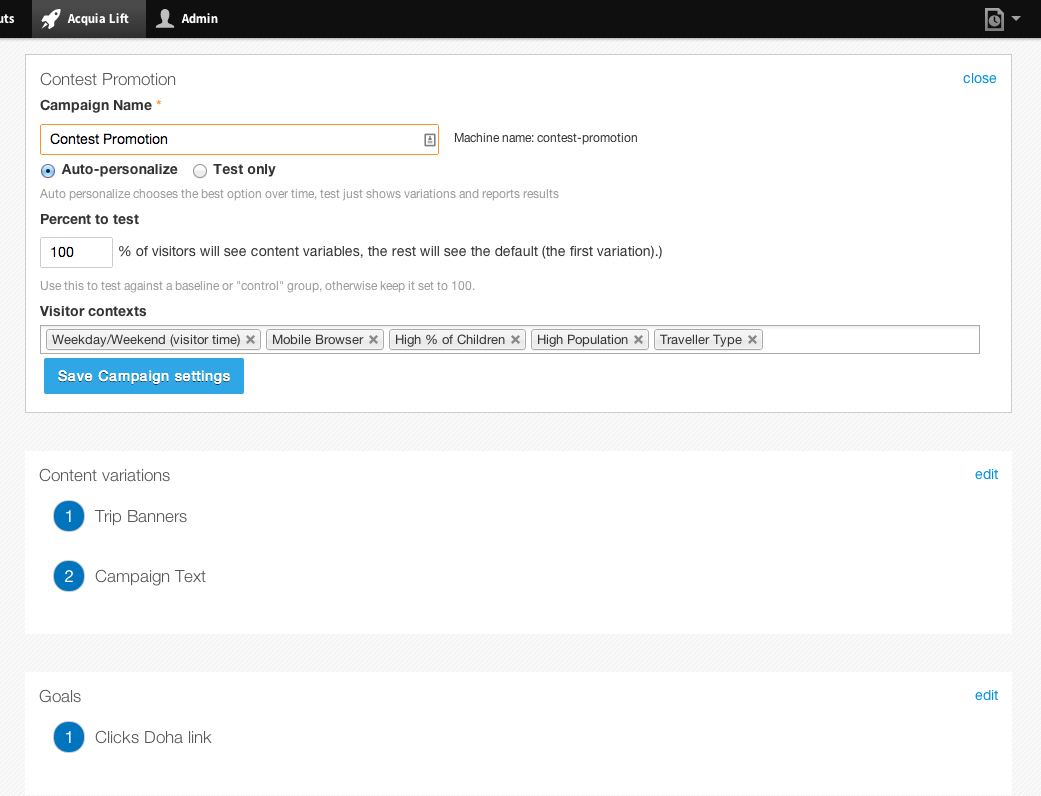Remove the High % of Children tag

pos(516,340)
